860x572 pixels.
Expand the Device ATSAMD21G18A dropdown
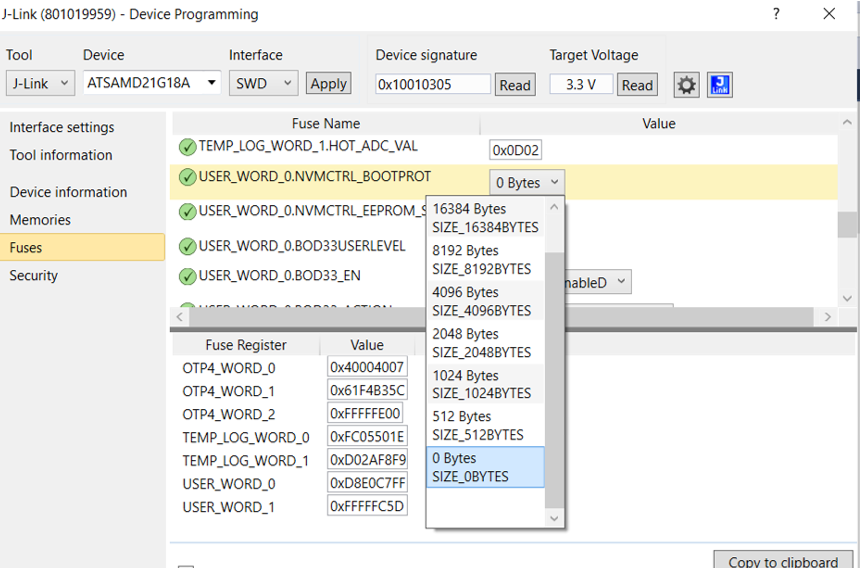pyautogui.click(x=152, y=84)
